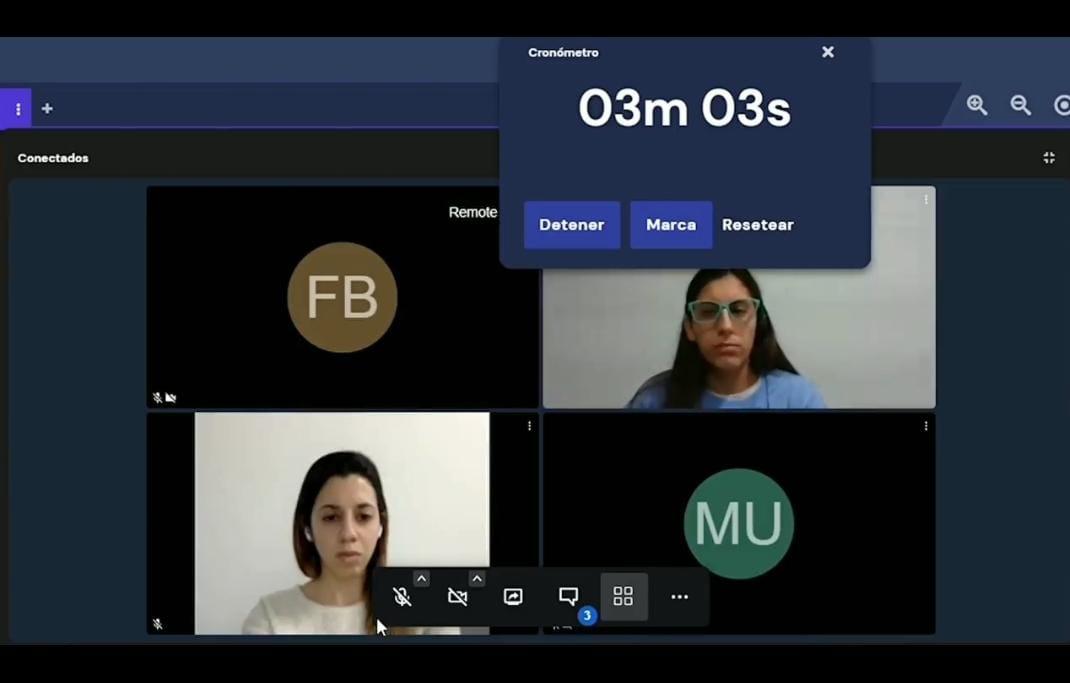
Task: Click the zoom out magnifier icon
Action: pos(1020,105)
